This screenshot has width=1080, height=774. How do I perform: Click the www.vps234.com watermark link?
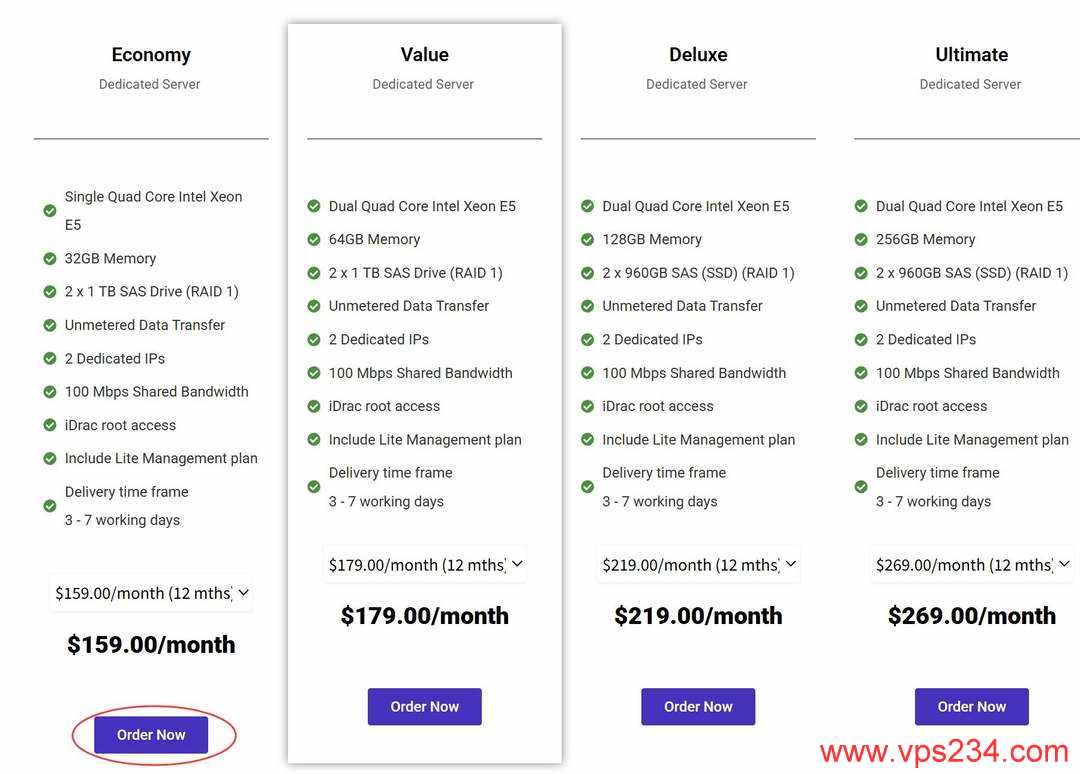point(944,751)
